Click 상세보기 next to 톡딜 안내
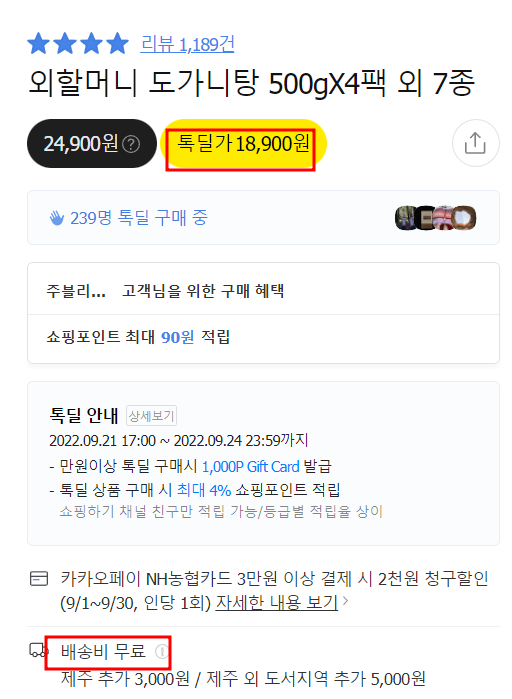The width and height of the screenshot is (512, 699). (x=152, y=416)
